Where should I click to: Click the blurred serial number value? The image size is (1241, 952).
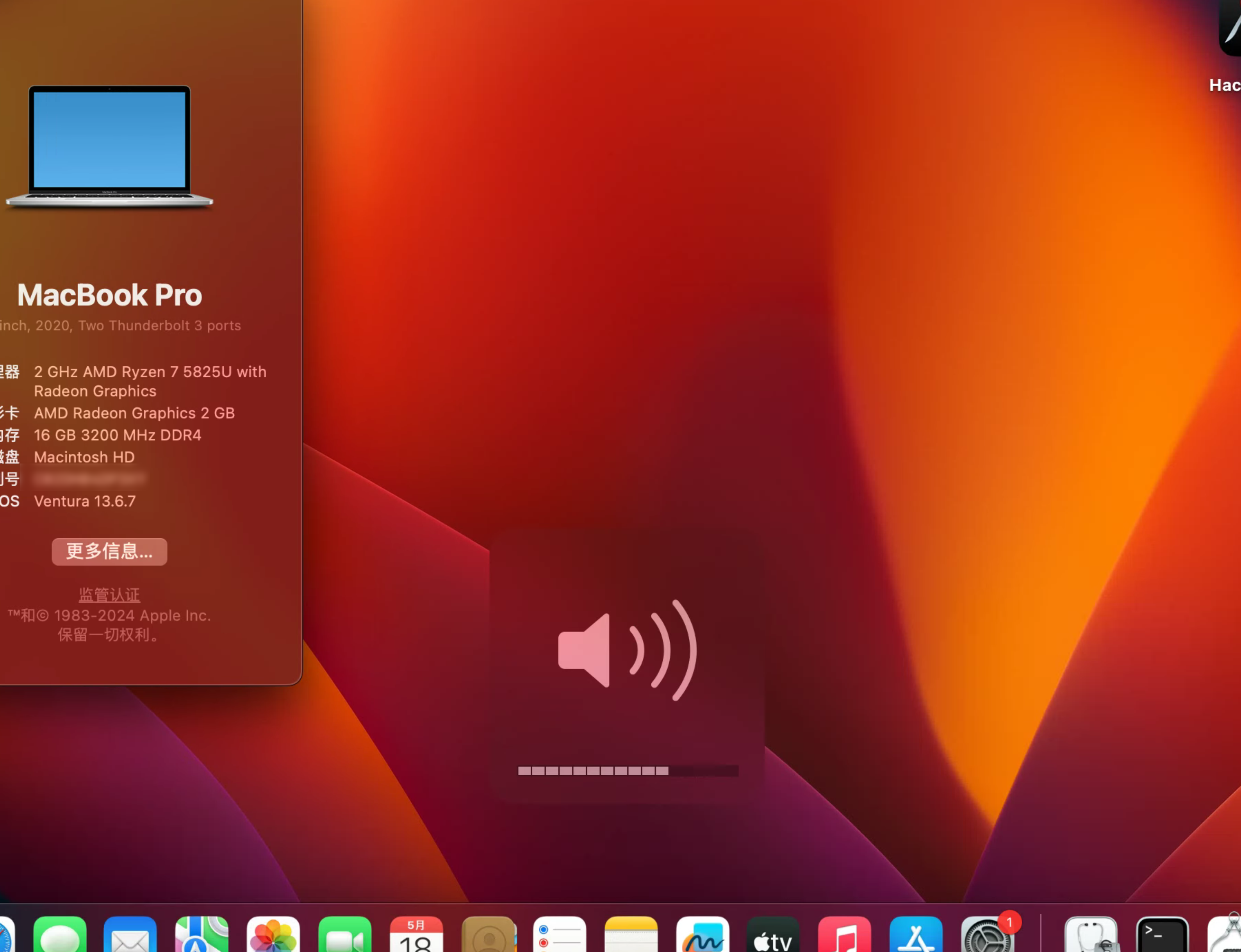pyautogui.click(x=89, y=480)
